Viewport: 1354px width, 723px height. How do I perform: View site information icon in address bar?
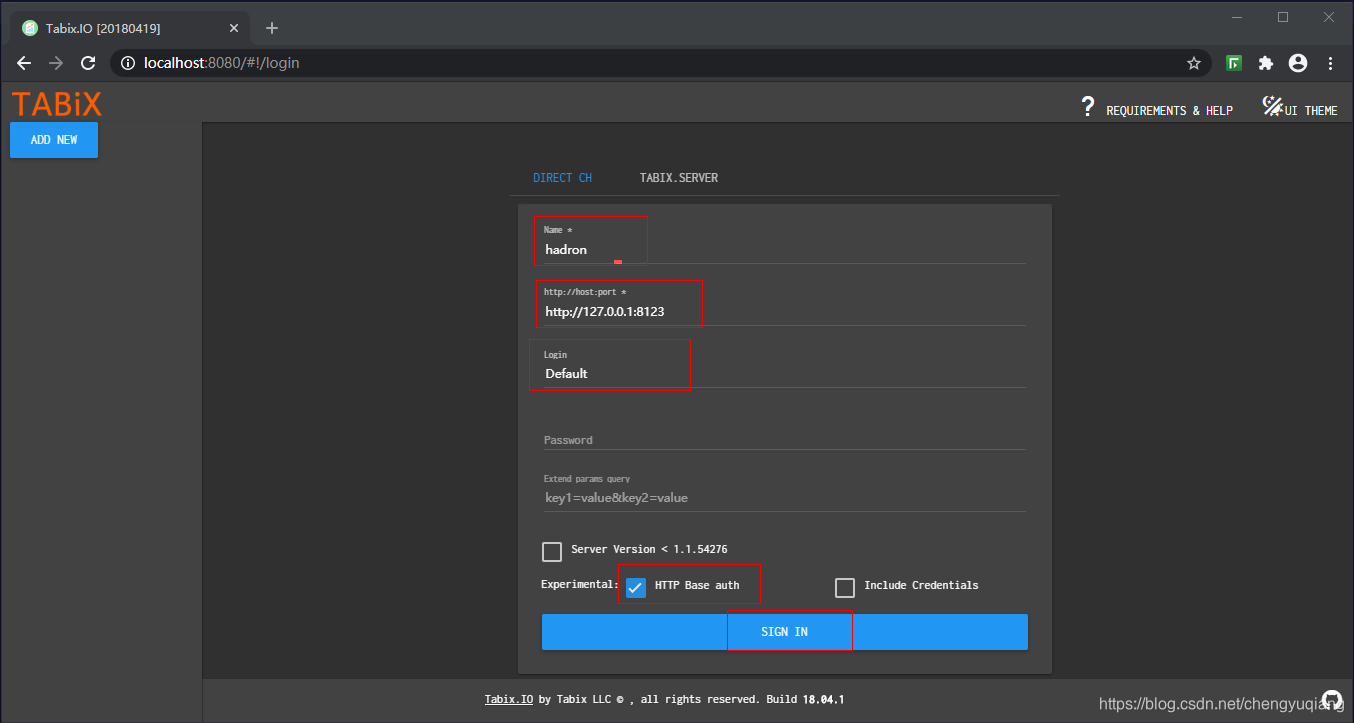point(127,63)
